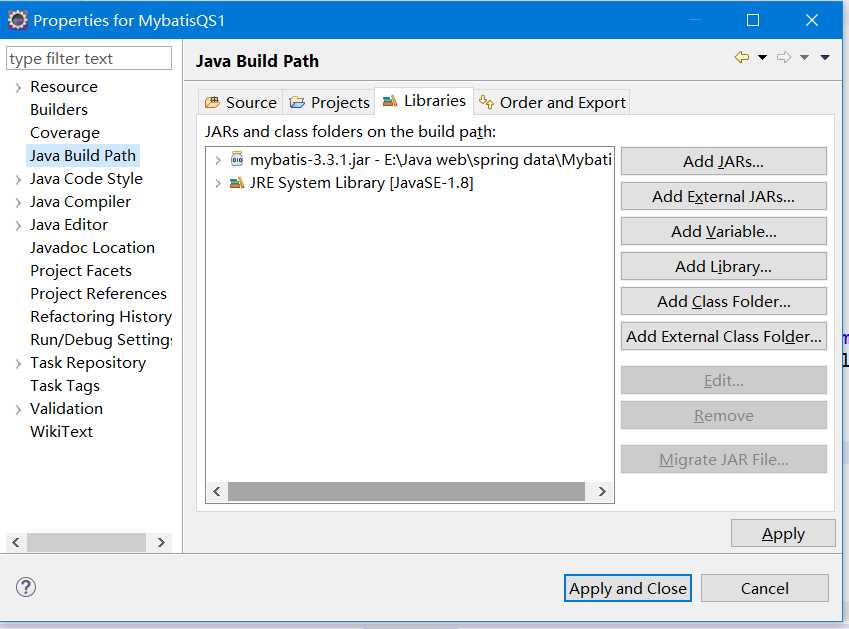Click the Add Variable... button

coord(723,232)
